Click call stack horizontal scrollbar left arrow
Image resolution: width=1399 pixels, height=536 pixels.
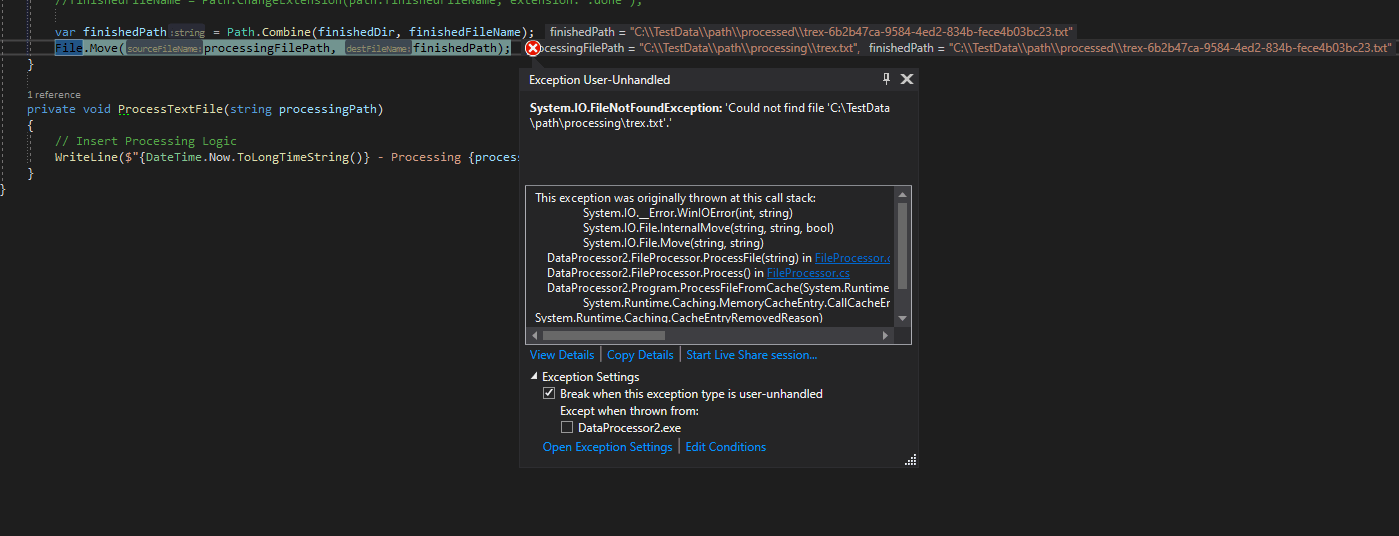tap(534, 336)
